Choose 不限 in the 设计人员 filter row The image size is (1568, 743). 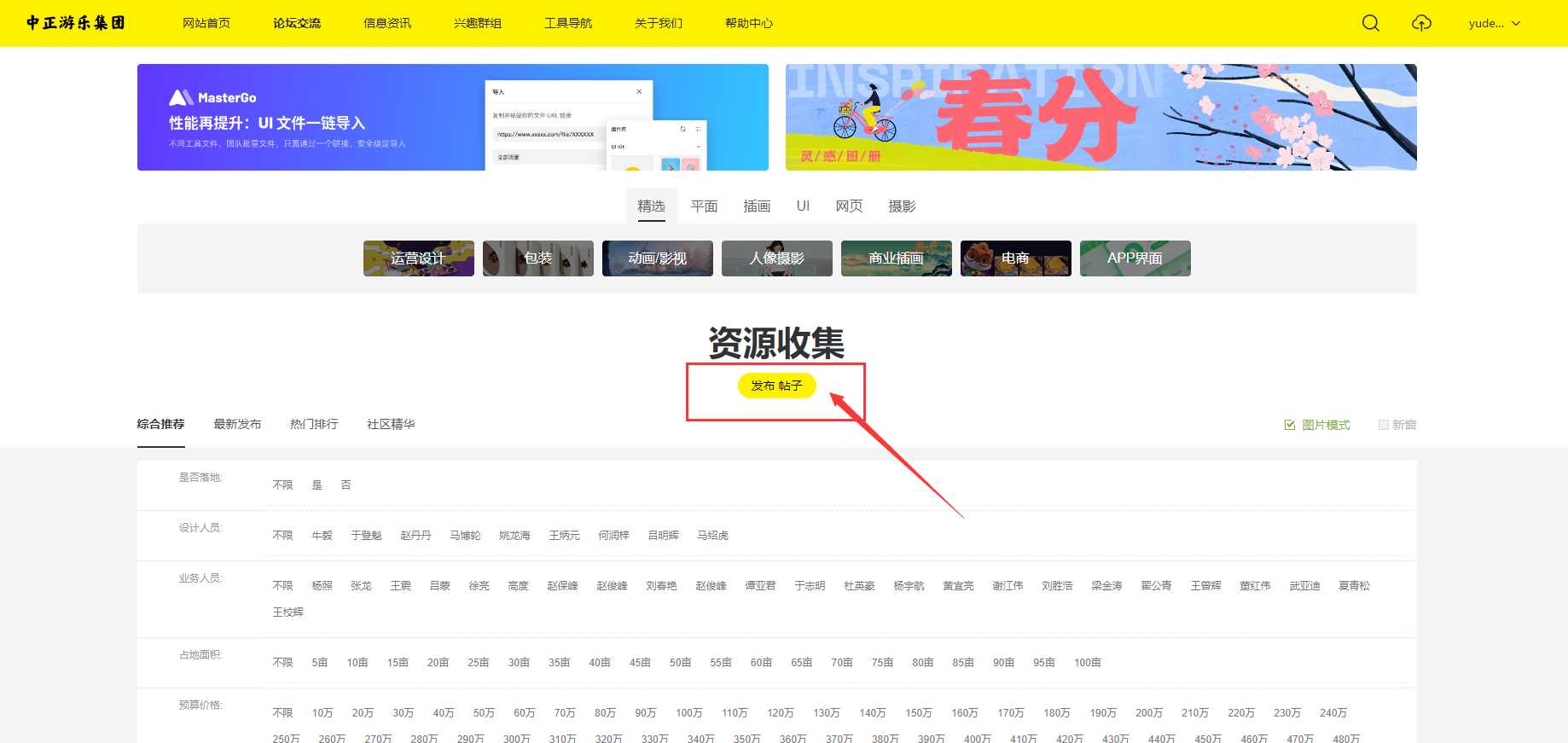[x=282, y=535]
